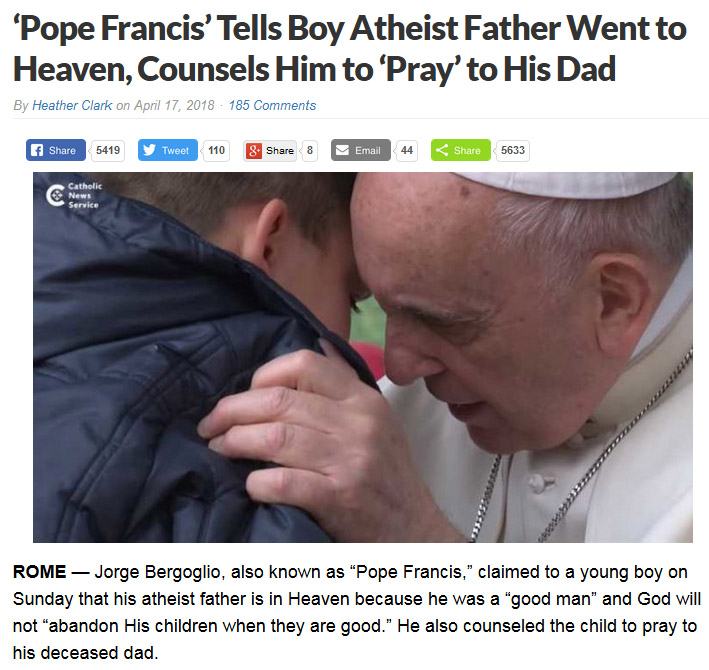Click the Twitter bird icon
This screenshot has width=709, height=670.
pyautogui.click(x=149, y=150)
